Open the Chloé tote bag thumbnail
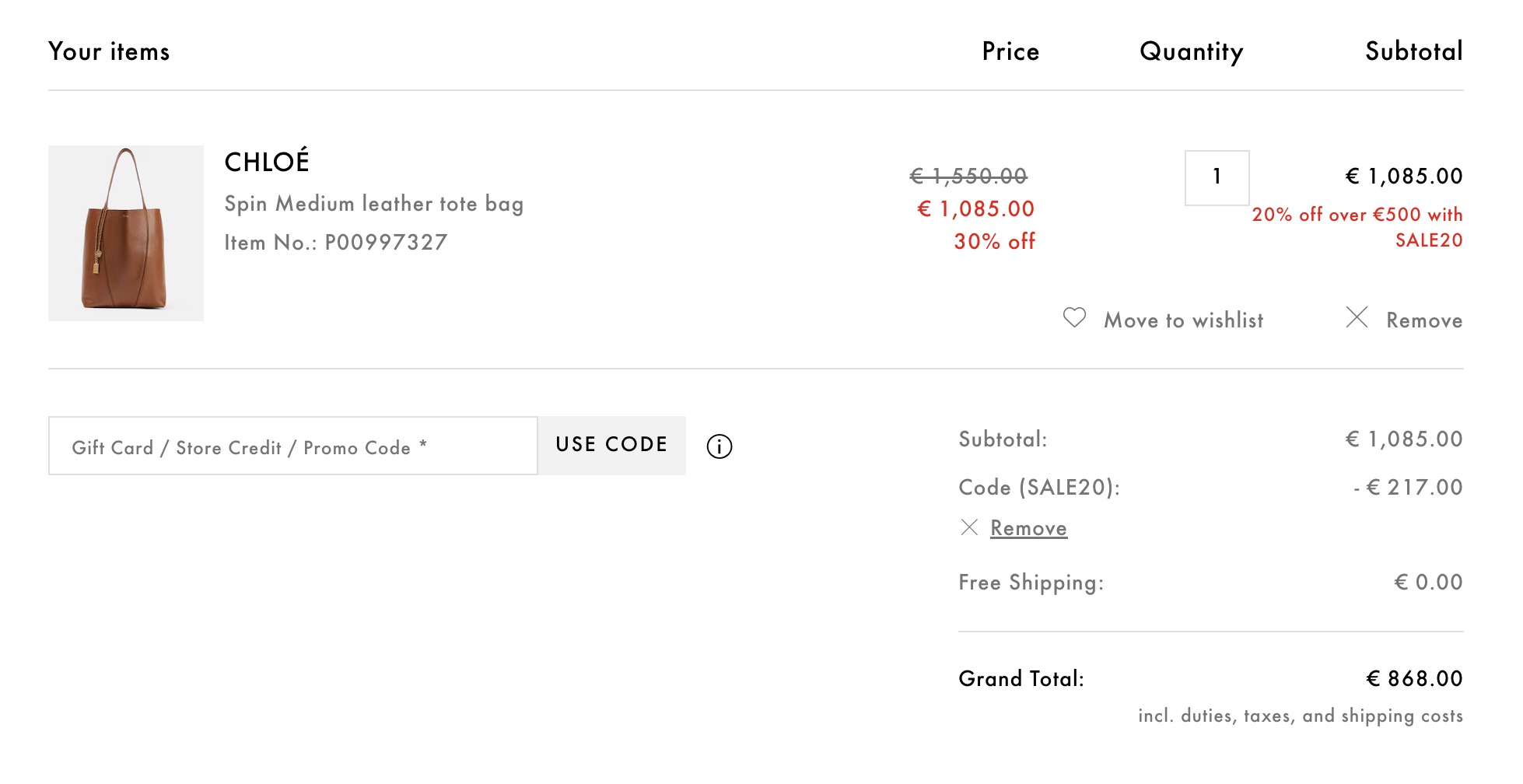This screenshot has height=784, width=1523. 126,233
